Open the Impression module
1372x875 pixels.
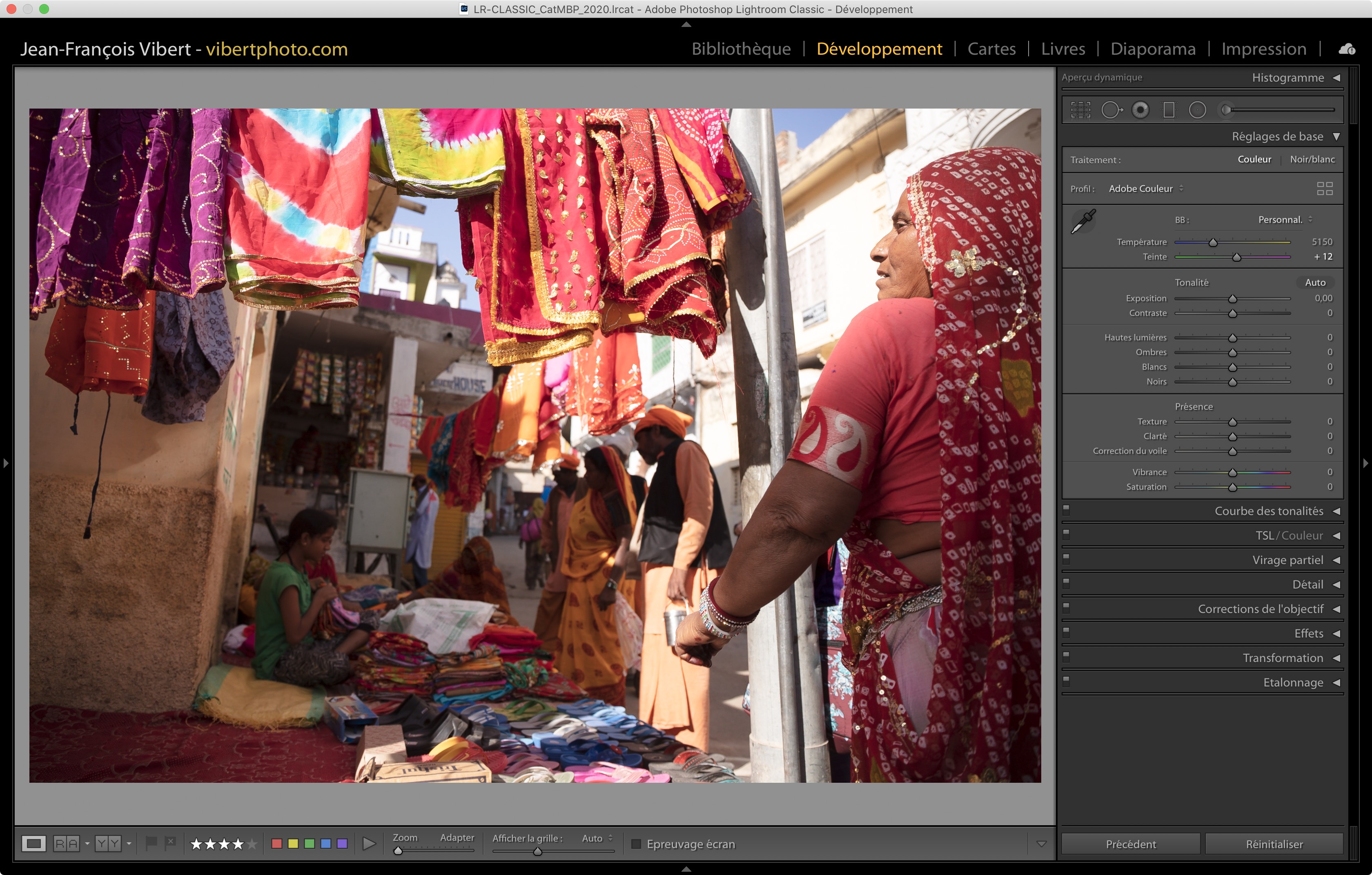(1263, 49)
